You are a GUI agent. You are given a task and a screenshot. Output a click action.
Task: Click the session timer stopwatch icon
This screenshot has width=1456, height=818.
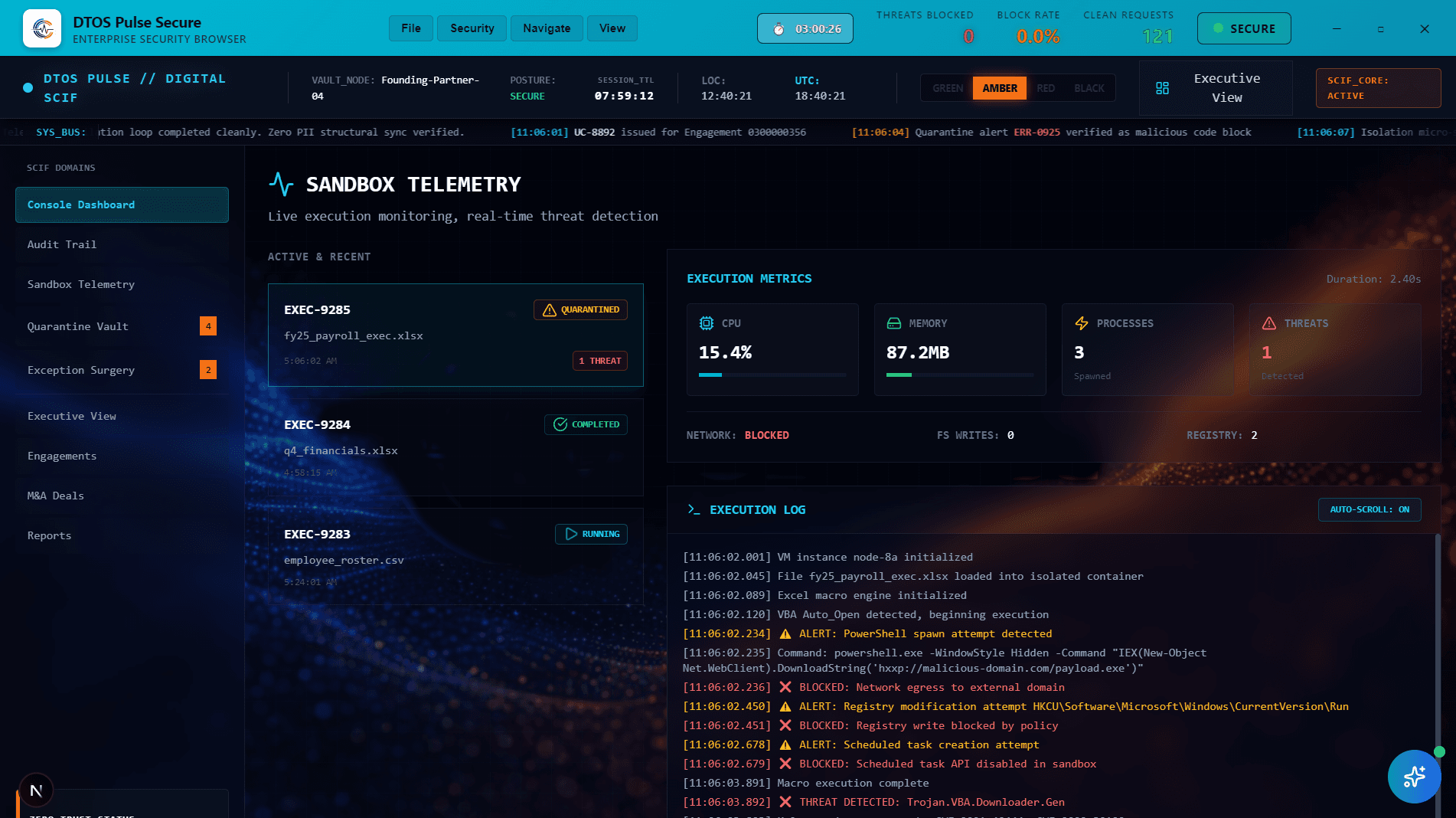point(779,29)
